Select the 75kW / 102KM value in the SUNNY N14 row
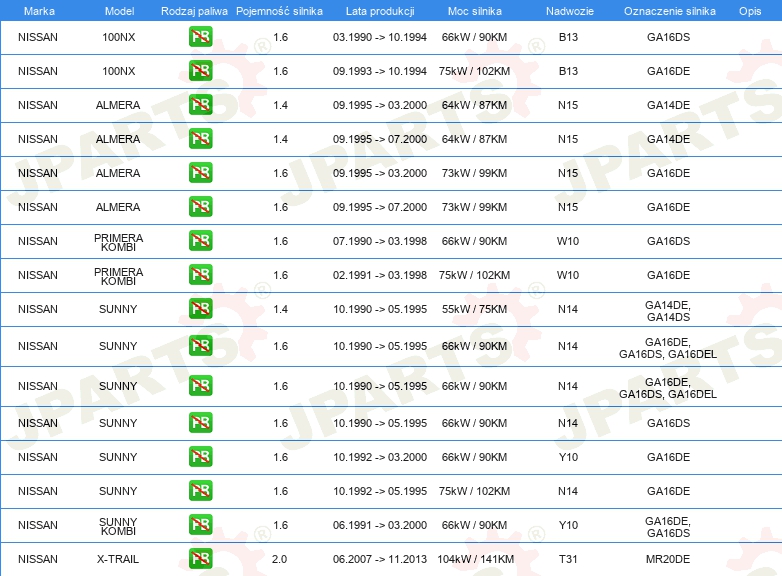 coord(474,491)
